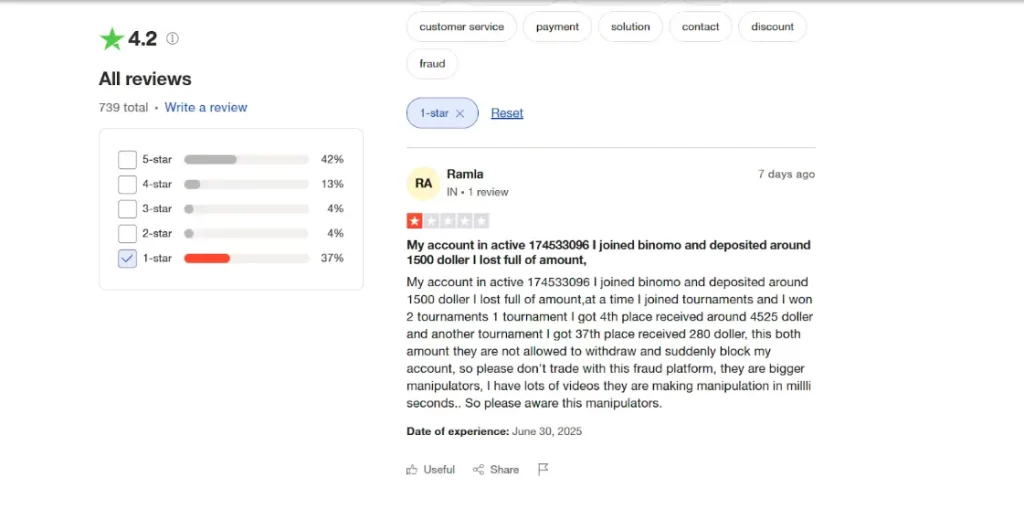The height and width of the screenshot is (509, 1024).
Task: Click the Share icon under review
Action: pyautogui.click(x=478, y=469)
